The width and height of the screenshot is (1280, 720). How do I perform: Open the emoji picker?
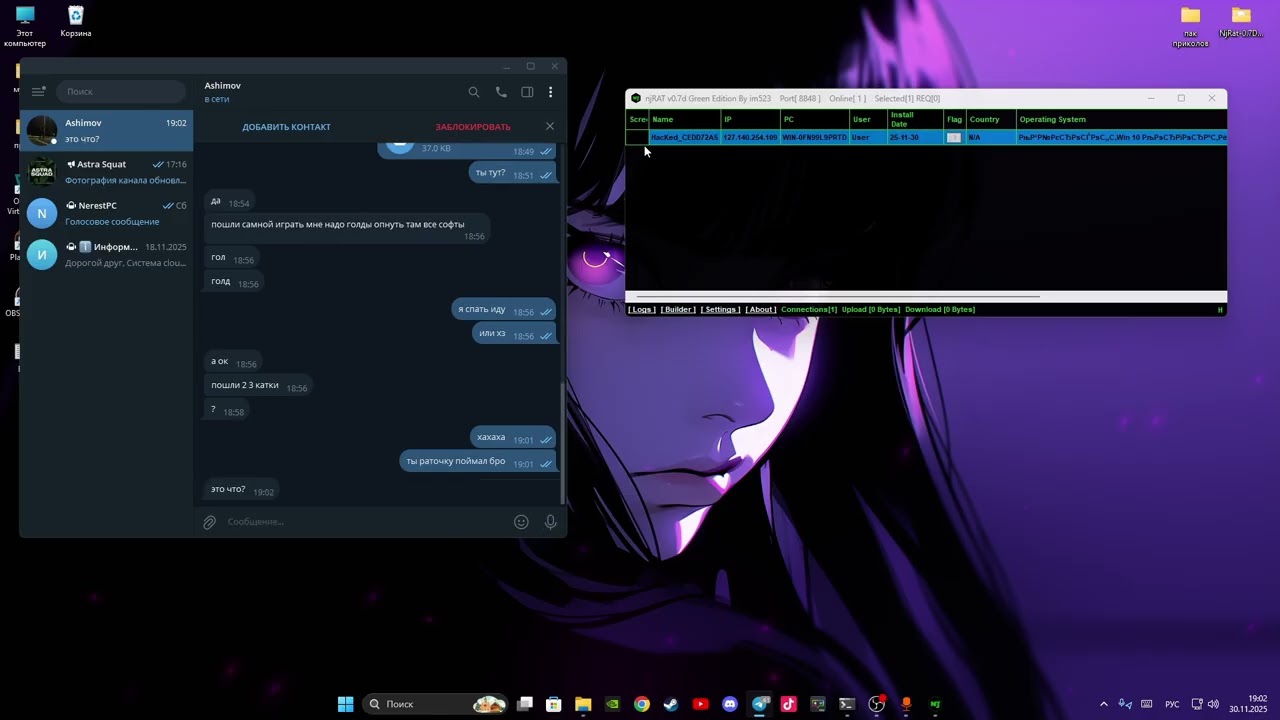click(521, 522)
